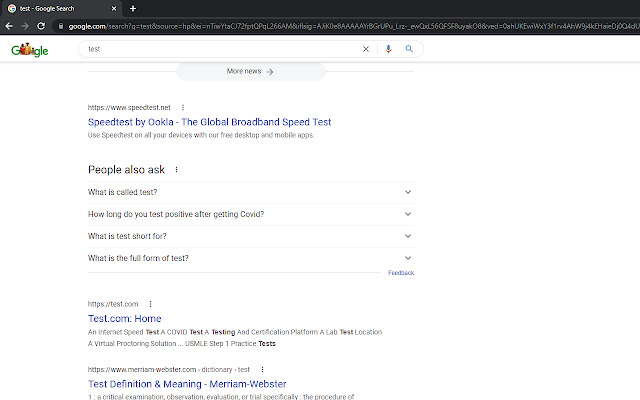This screenshot has height=400, width=640.
Task: Start voice search with microphone icon
Action: (x=388, y=49)
